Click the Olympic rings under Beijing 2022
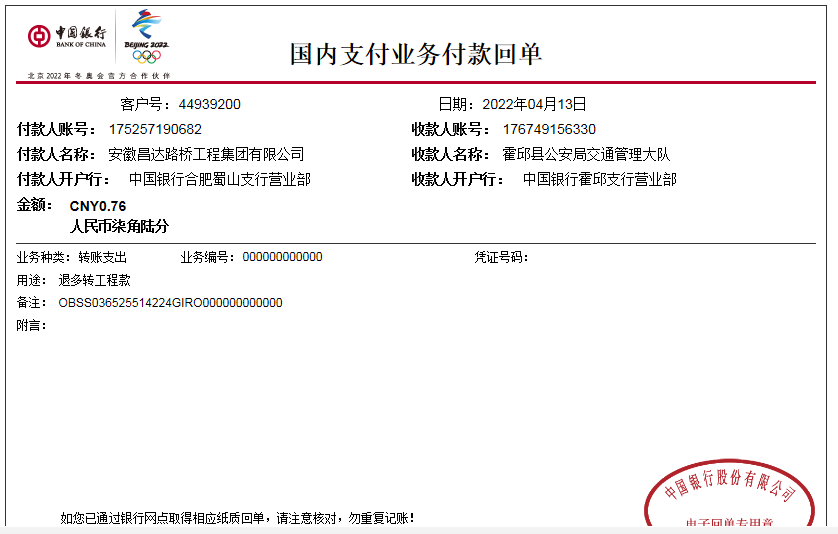The height and width of the screenshot is (534, 838). [x=146, y=57]
